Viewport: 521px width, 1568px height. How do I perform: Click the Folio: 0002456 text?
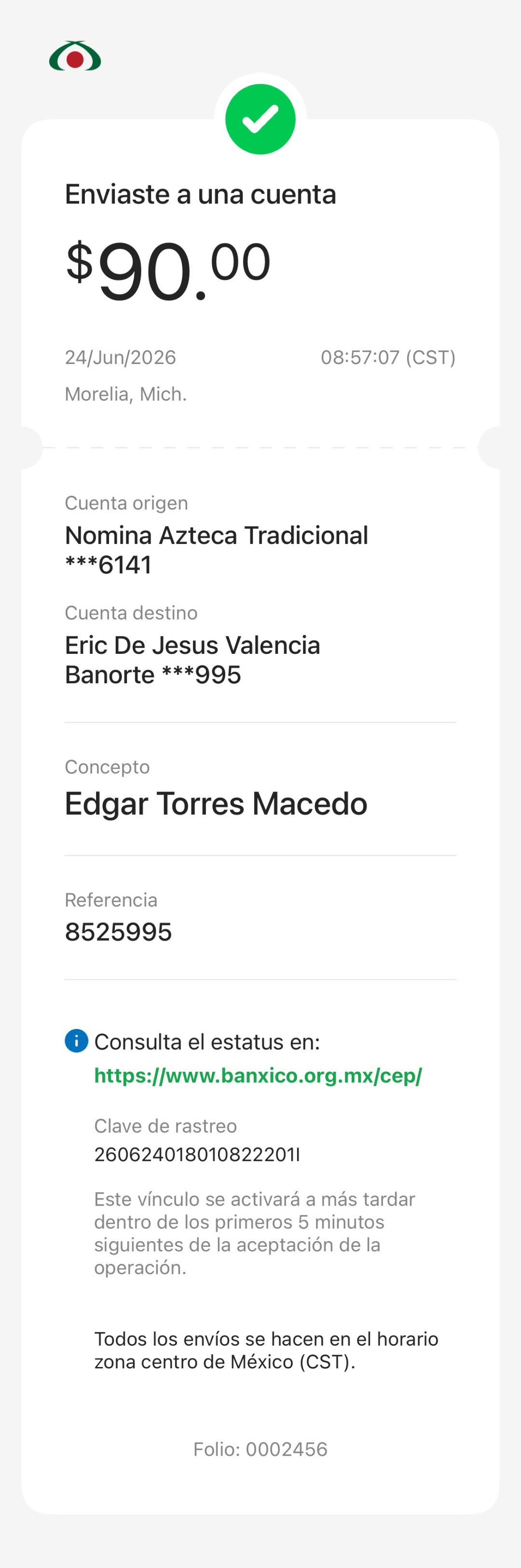260,1449
